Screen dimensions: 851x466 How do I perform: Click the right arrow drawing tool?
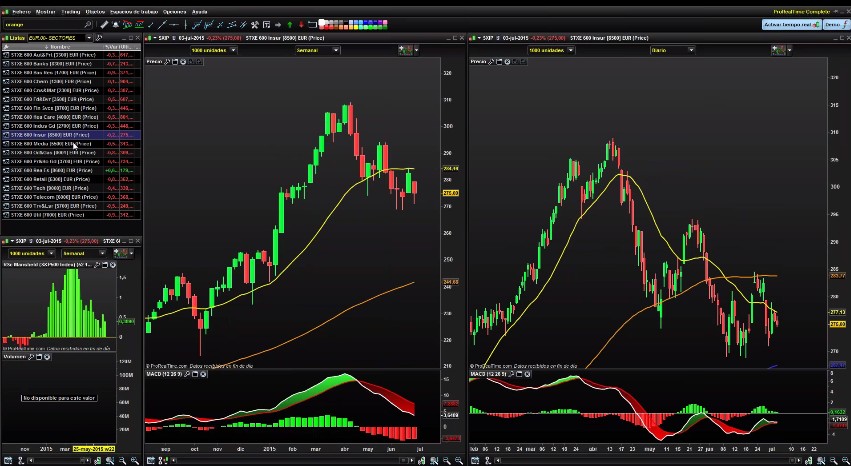pos(278,24)
